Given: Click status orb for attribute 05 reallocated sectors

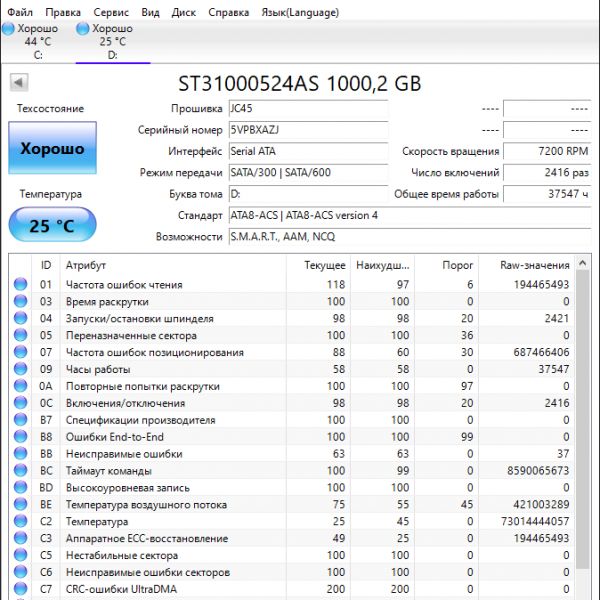Looking at the screenshot, I should [20, 336].
